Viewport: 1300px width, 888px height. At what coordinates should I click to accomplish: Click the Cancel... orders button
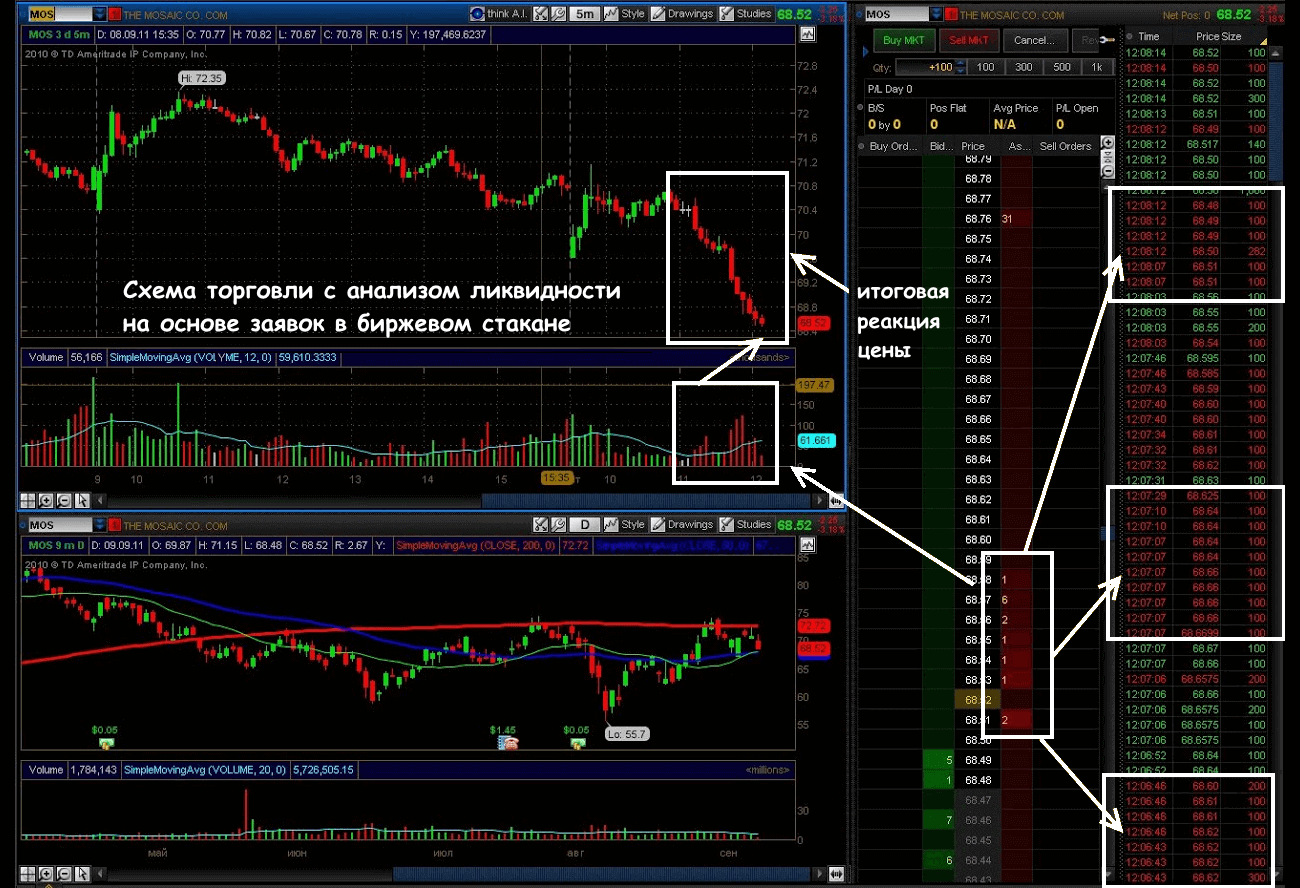[x=1033, y=41]
